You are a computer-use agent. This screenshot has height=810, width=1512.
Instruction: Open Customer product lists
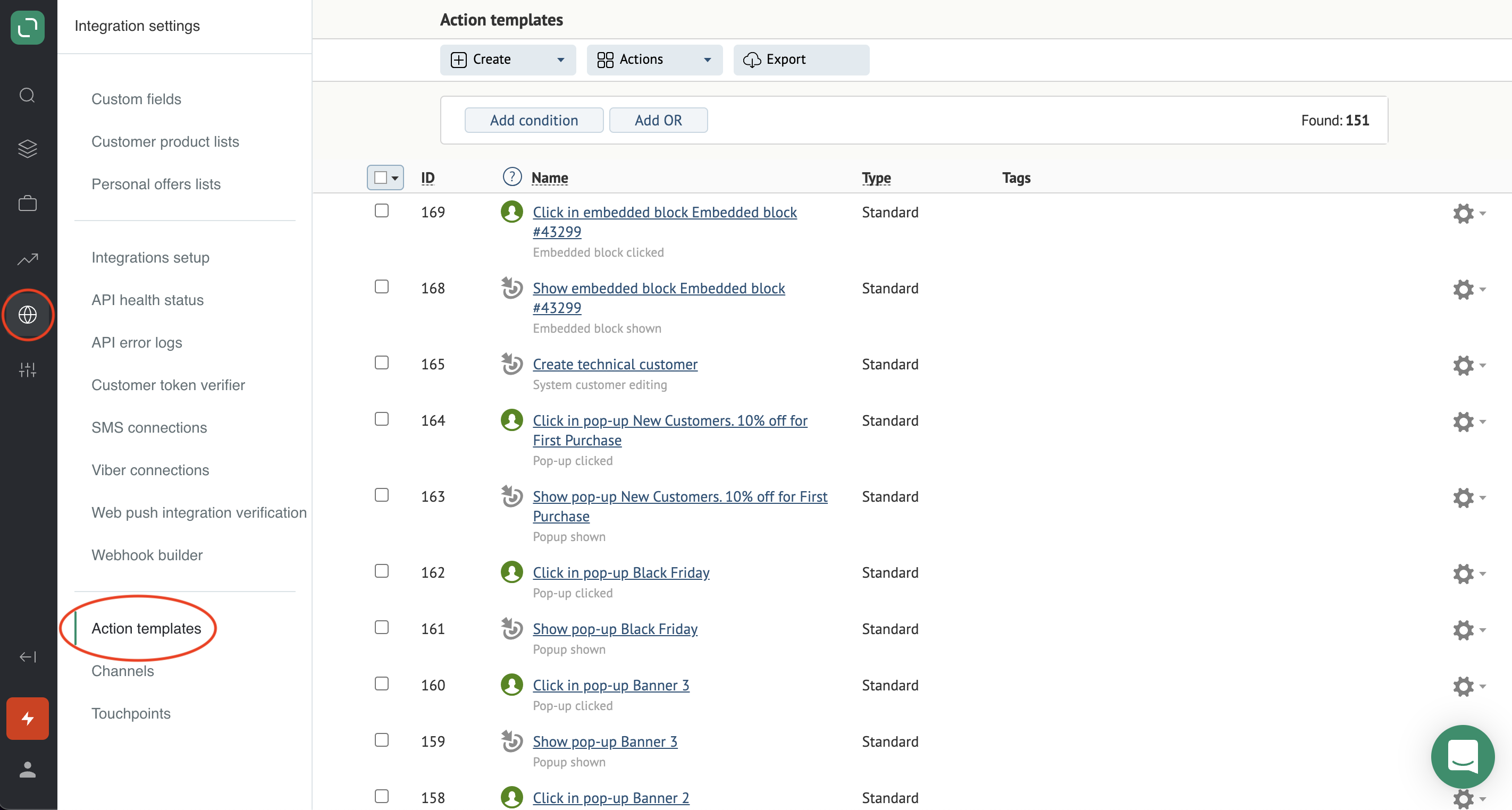[165, 141]
